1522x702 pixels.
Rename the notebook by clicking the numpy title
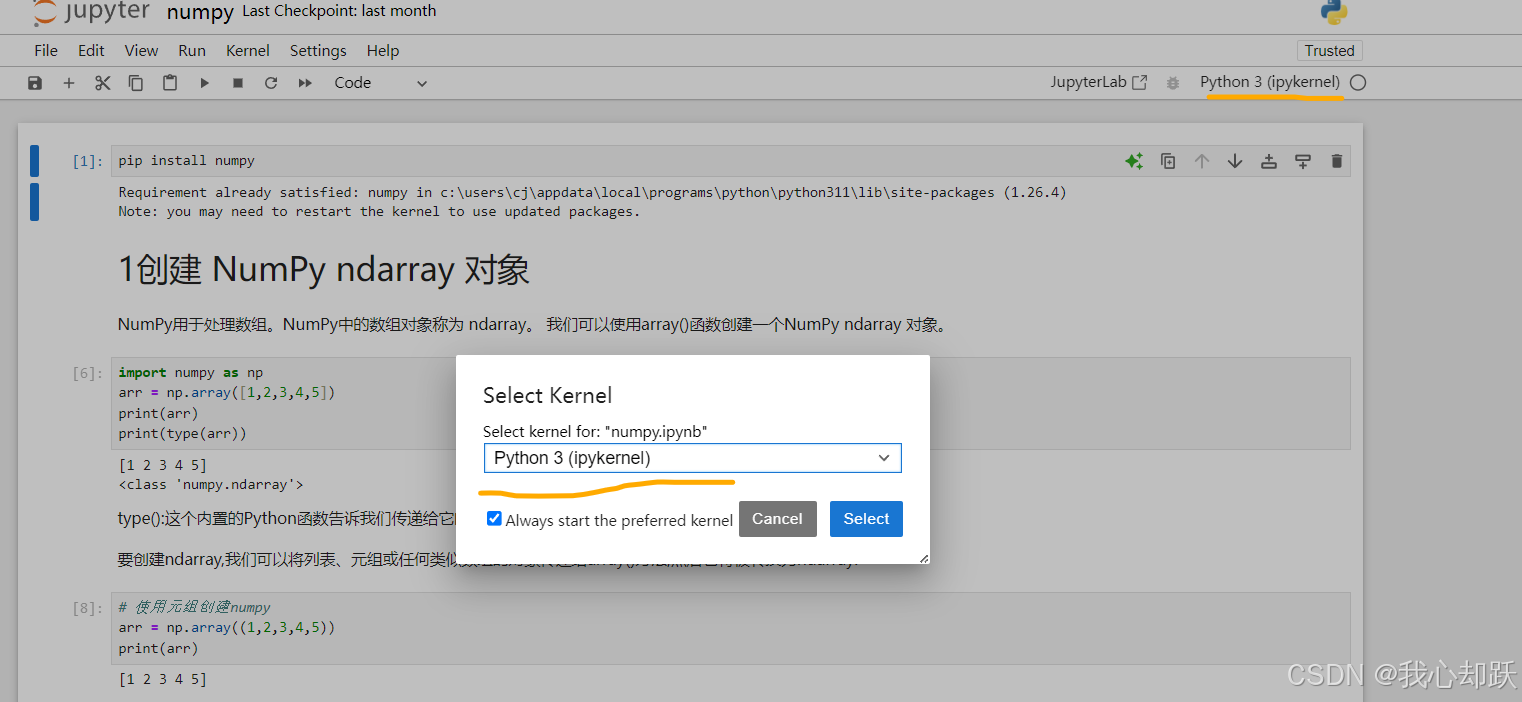pyautogui.click(x=200, y=13)
